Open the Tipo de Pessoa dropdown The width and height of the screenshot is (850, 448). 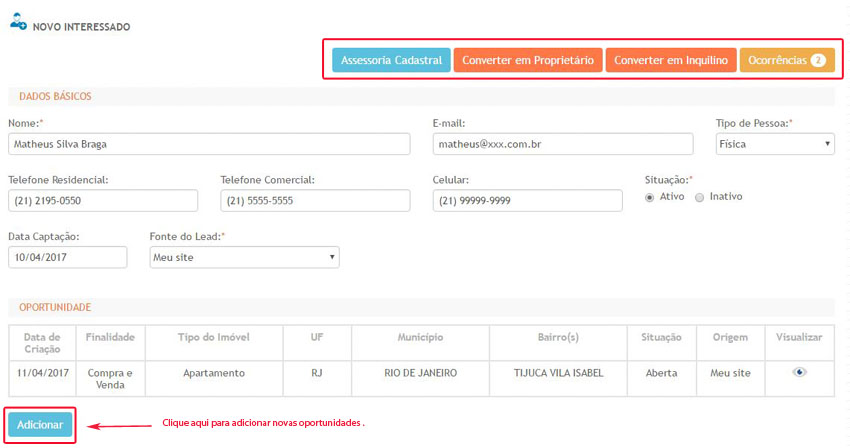click(x=774, y=144)
